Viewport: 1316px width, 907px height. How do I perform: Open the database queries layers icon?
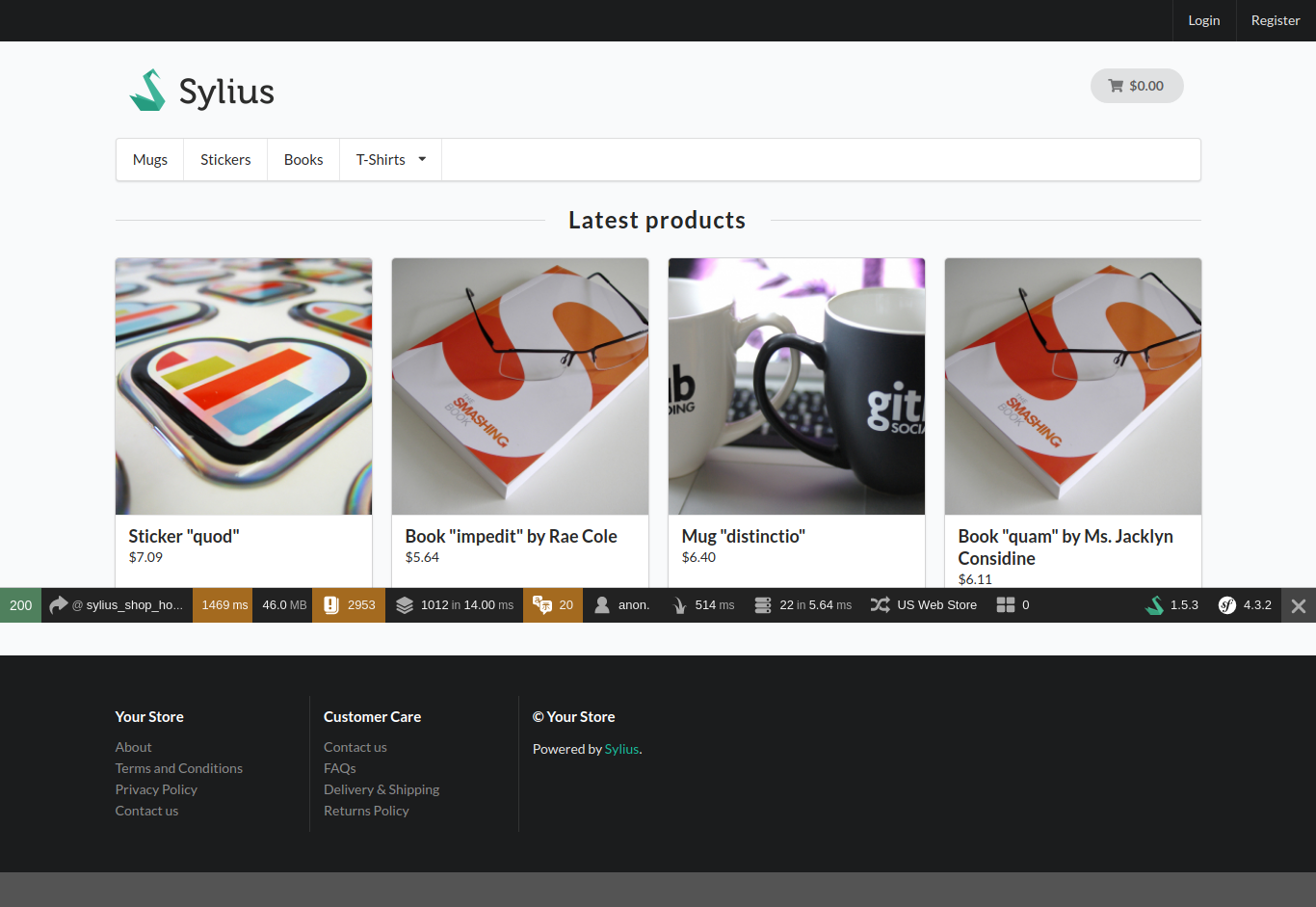coord(405,605)
